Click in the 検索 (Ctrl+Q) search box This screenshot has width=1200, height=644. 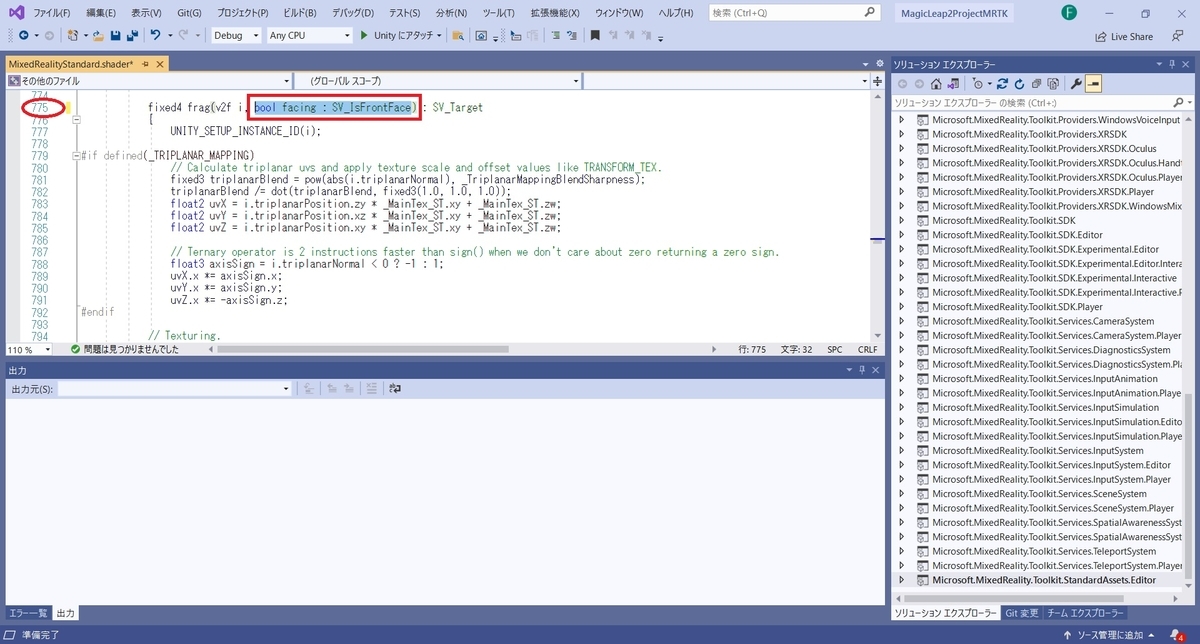[793, 12]
